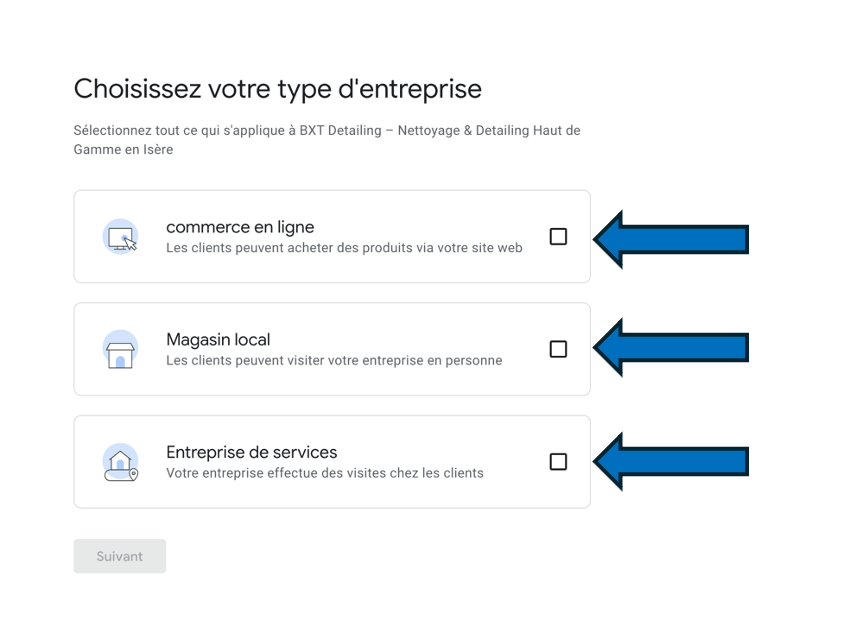Click the commerce en ligne monitor icon
The image size is (852, 642).
(x=121, y=236)
